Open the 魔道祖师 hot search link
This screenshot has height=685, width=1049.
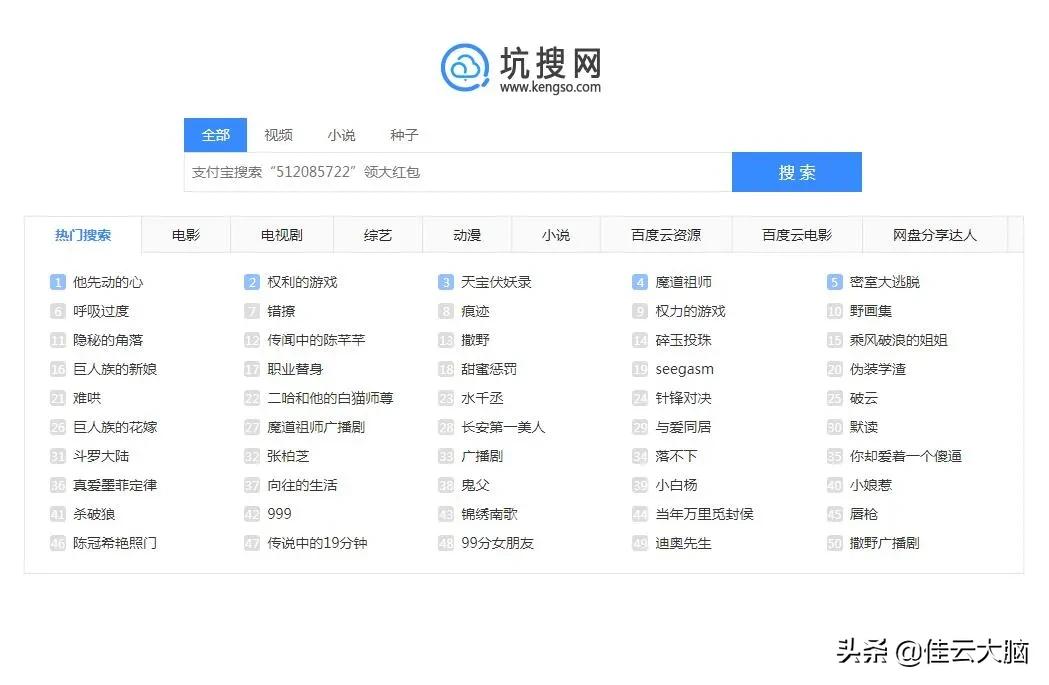(682, 281)
